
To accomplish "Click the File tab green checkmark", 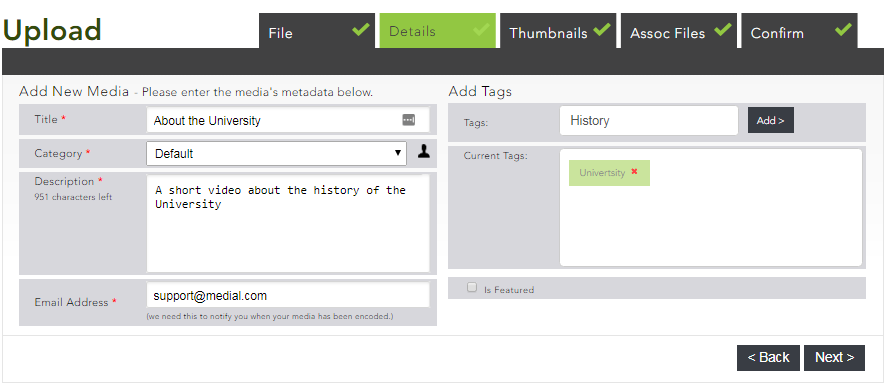I will pyautogui.click(x=361, y=29).
